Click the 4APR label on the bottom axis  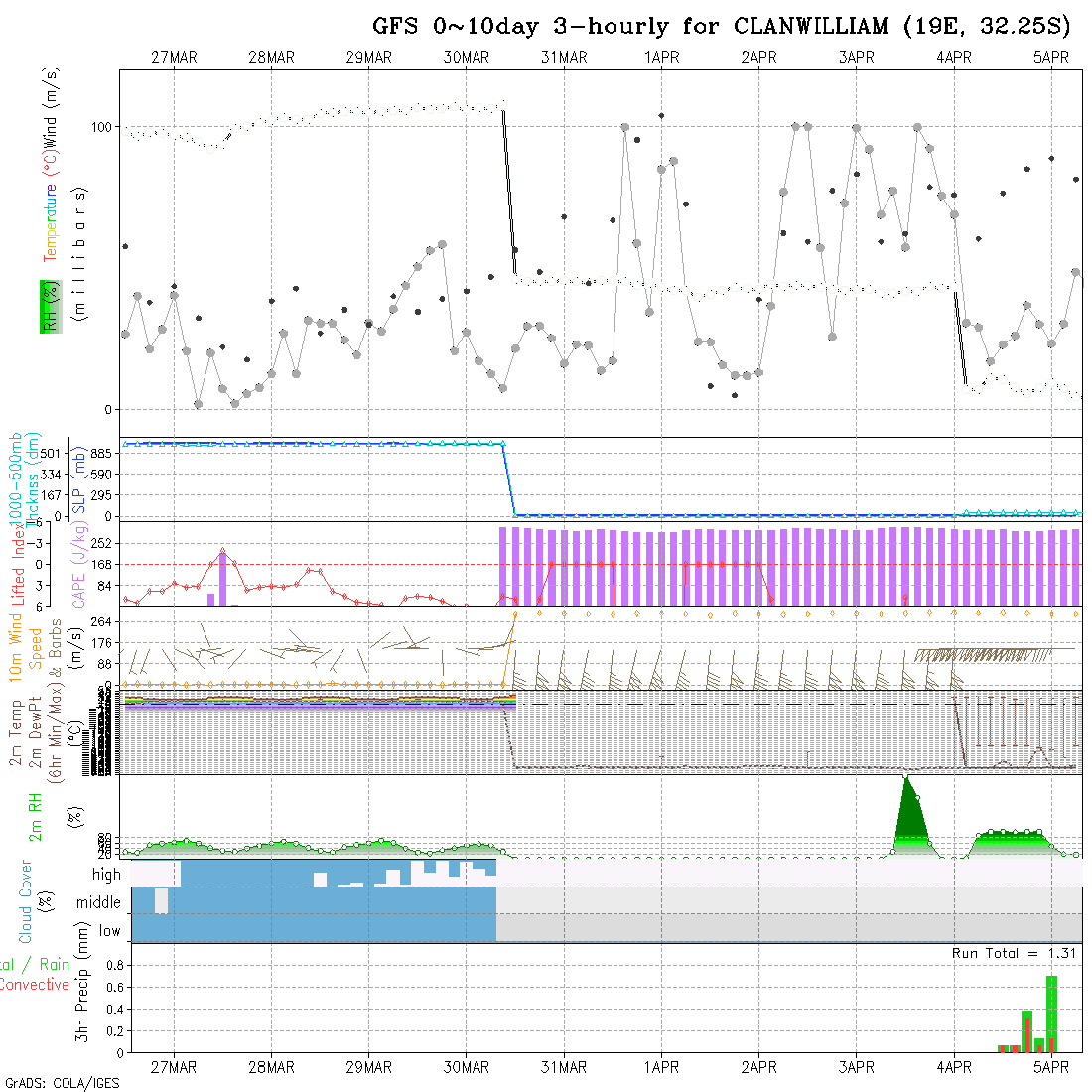(x=954, y=1067)
